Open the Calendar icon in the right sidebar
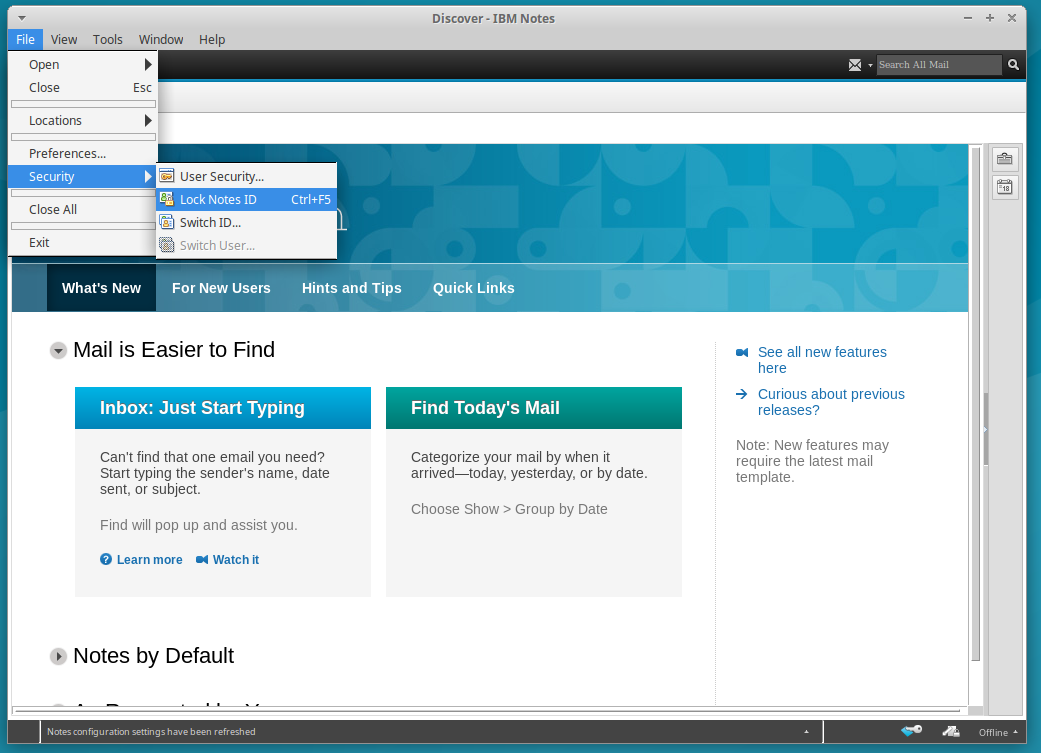This screenshot has width=1041, height=753. pos(1004,186)
